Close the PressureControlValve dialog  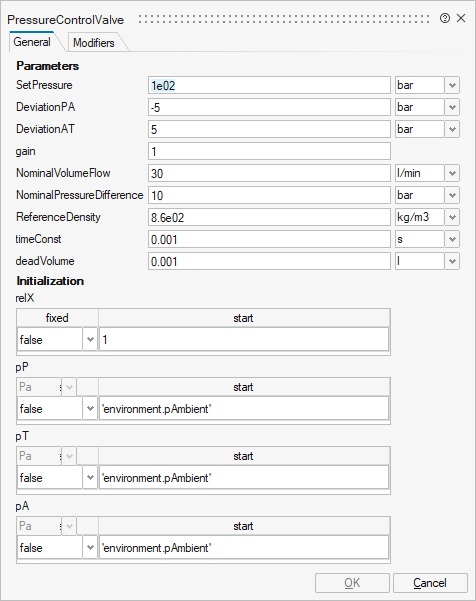461,18
